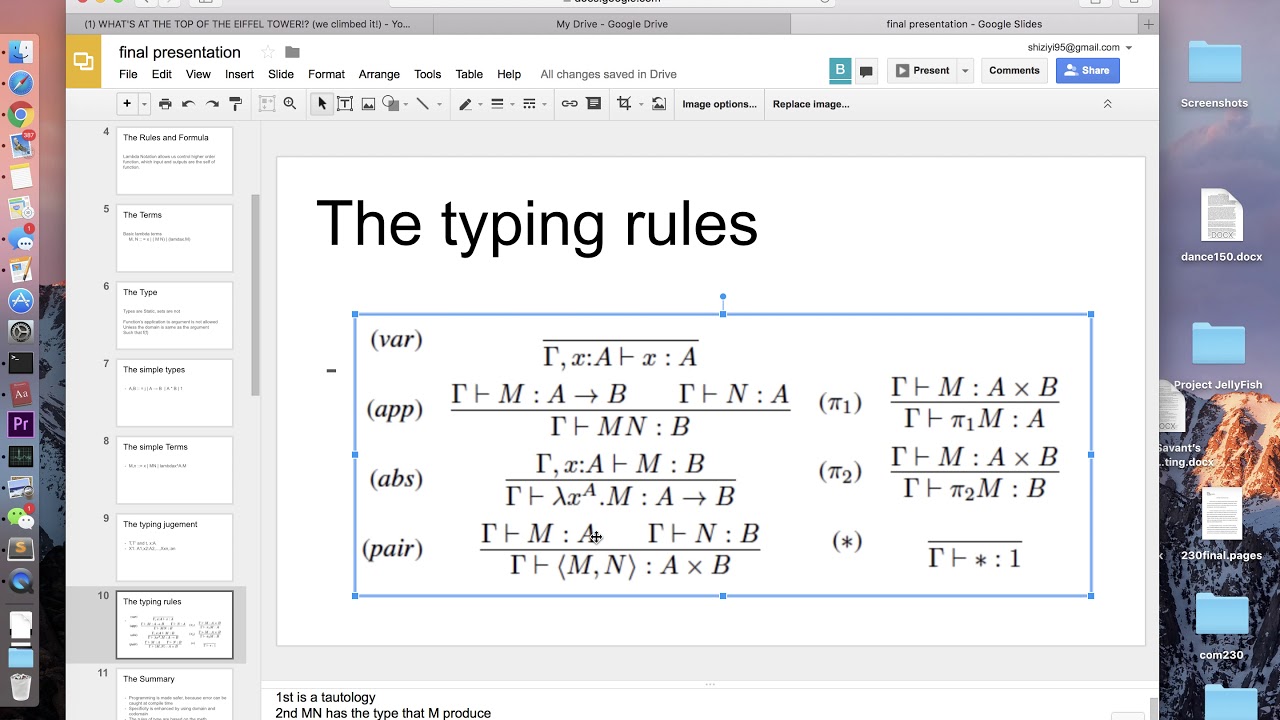
Task: Expand the line tool dropdown arrow
Action: [440, 104]
